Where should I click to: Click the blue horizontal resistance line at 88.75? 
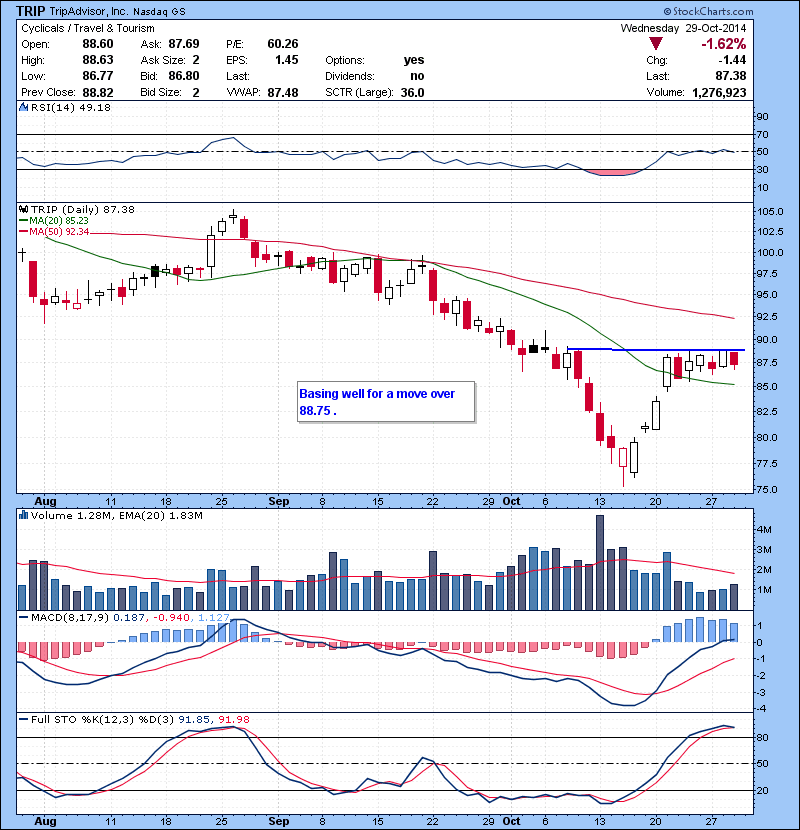(655, 350)
